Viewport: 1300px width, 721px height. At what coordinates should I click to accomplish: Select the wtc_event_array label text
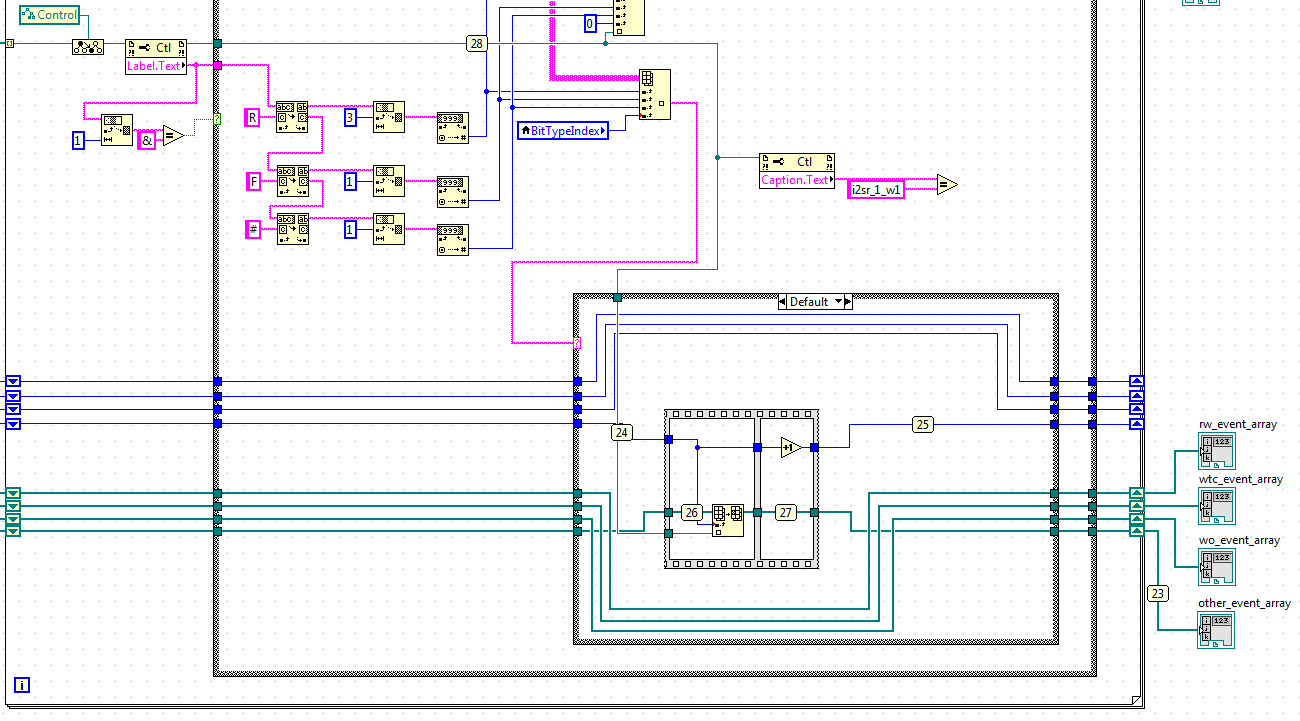coord(1240,479)
